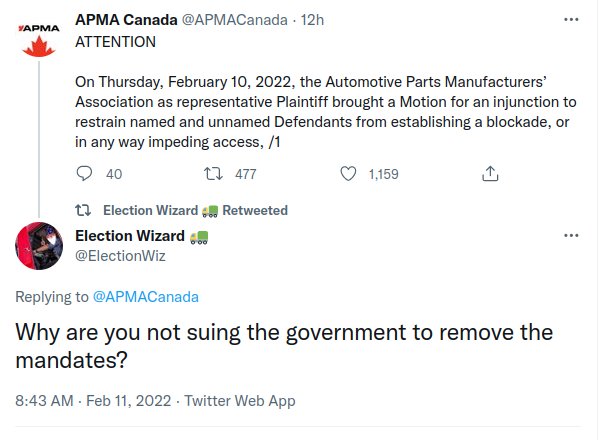Retweet the APMA Canada tweet
Screen dimensions: 606x440
213,174
